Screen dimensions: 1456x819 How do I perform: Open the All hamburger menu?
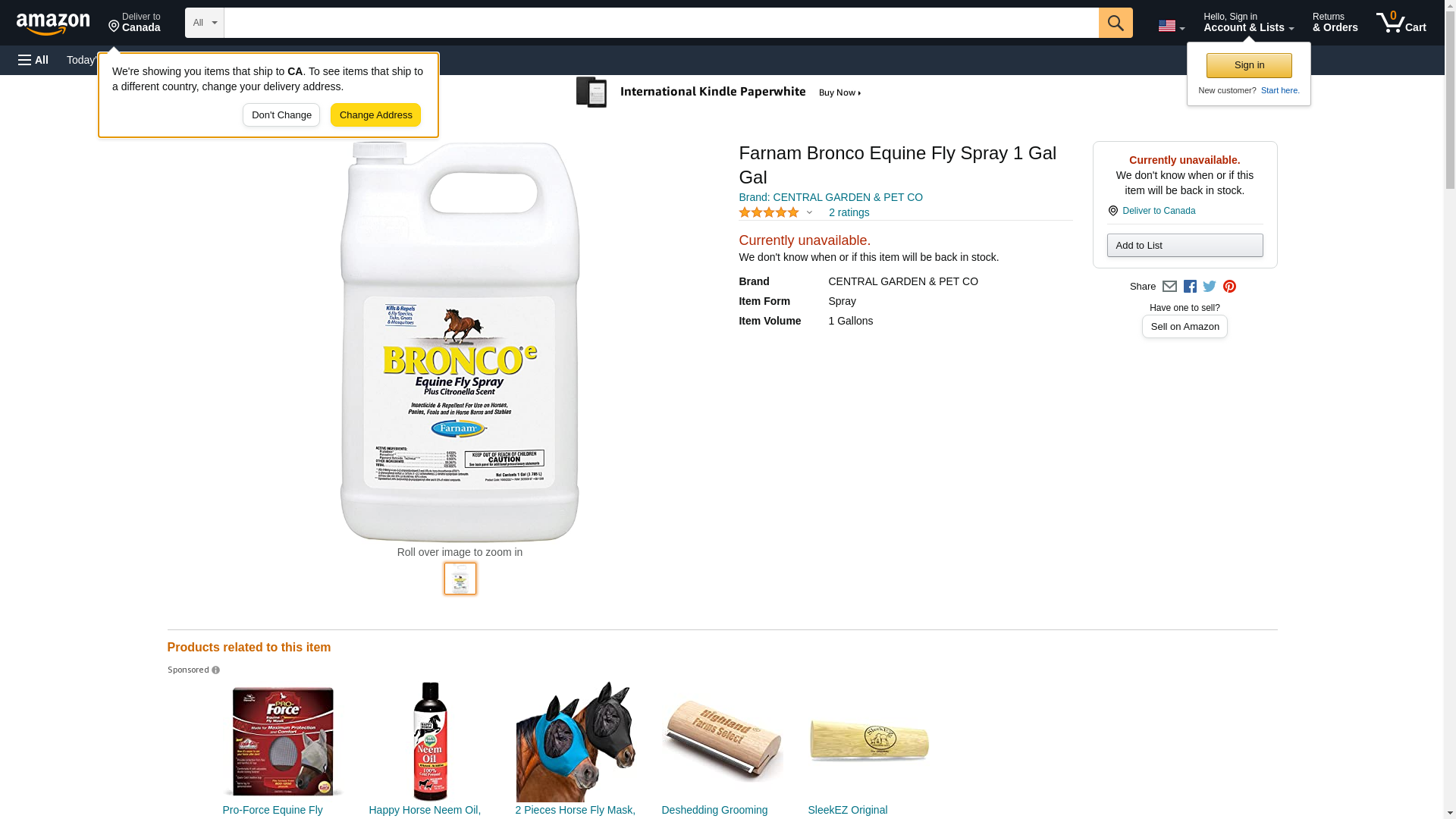pos(33,60)
